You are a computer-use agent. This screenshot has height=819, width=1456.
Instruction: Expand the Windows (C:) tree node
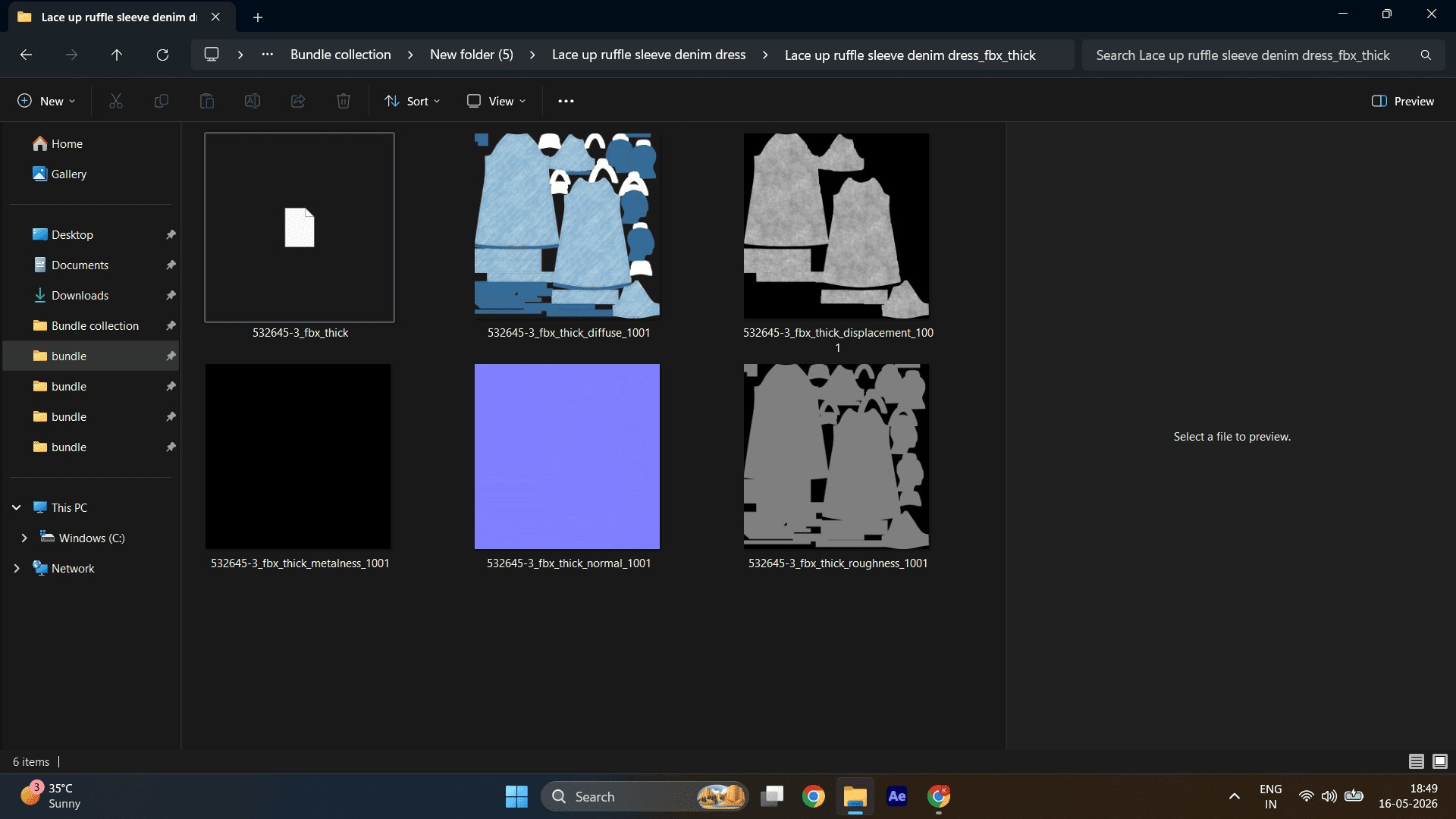24,538
